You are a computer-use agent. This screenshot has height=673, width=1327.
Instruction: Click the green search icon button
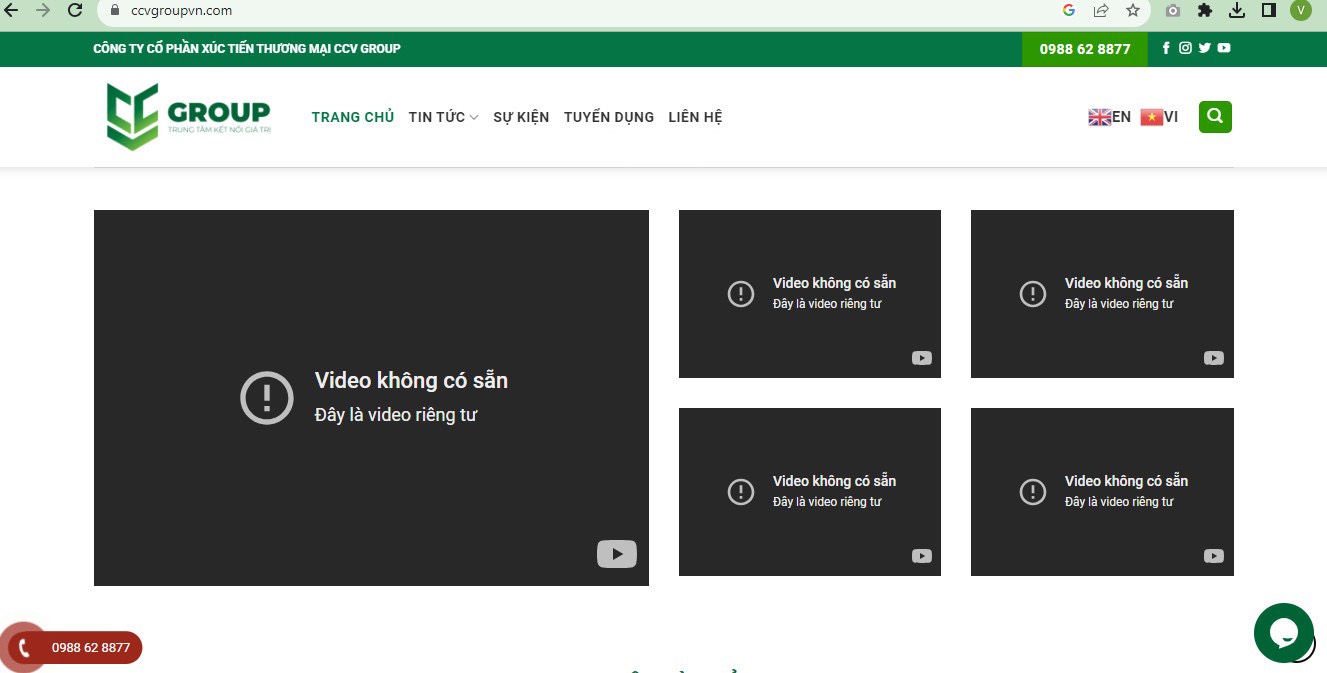click(x=1215, y=117)
